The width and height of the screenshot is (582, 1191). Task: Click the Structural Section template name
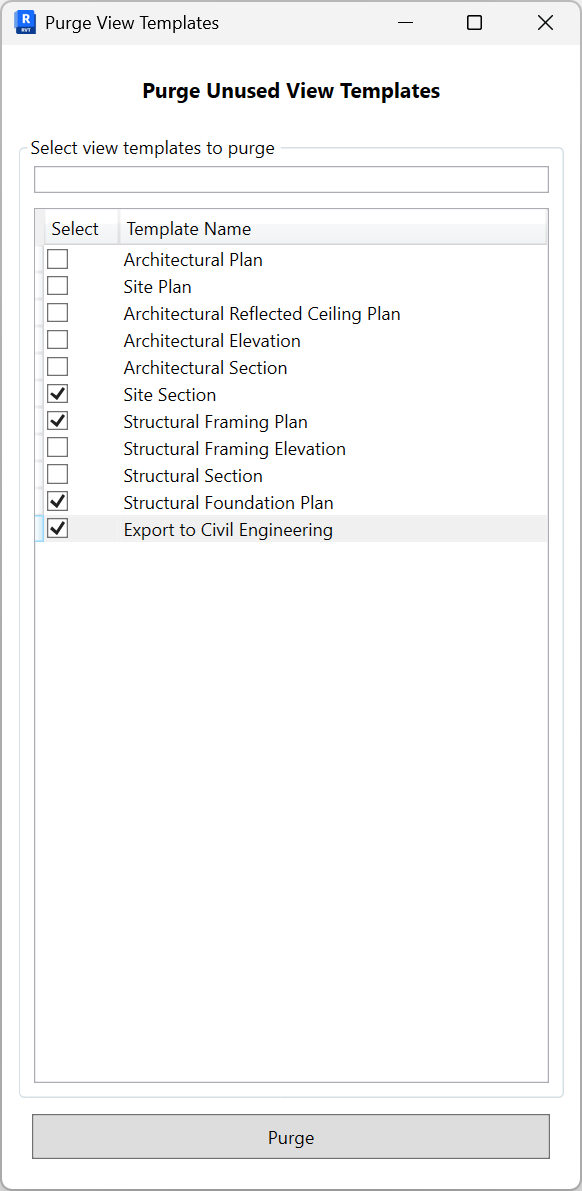pyautogui.click(x=192, y=475)
